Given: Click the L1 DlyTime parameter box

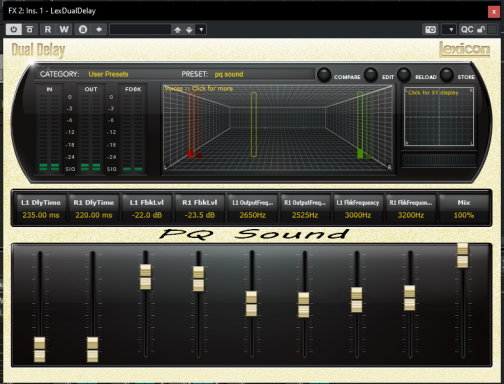Looking at the screenshot, I should tap(41, 208).
